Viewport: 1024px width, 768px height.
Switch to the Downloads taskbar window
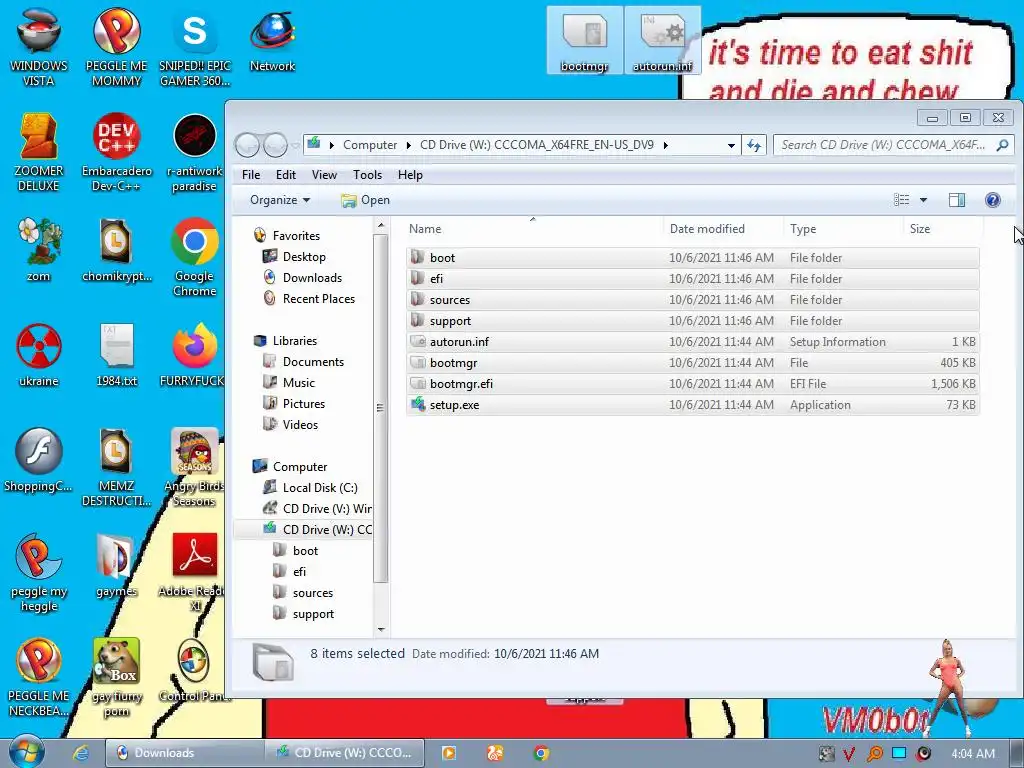pyautogui.click(x=184, y=753)
